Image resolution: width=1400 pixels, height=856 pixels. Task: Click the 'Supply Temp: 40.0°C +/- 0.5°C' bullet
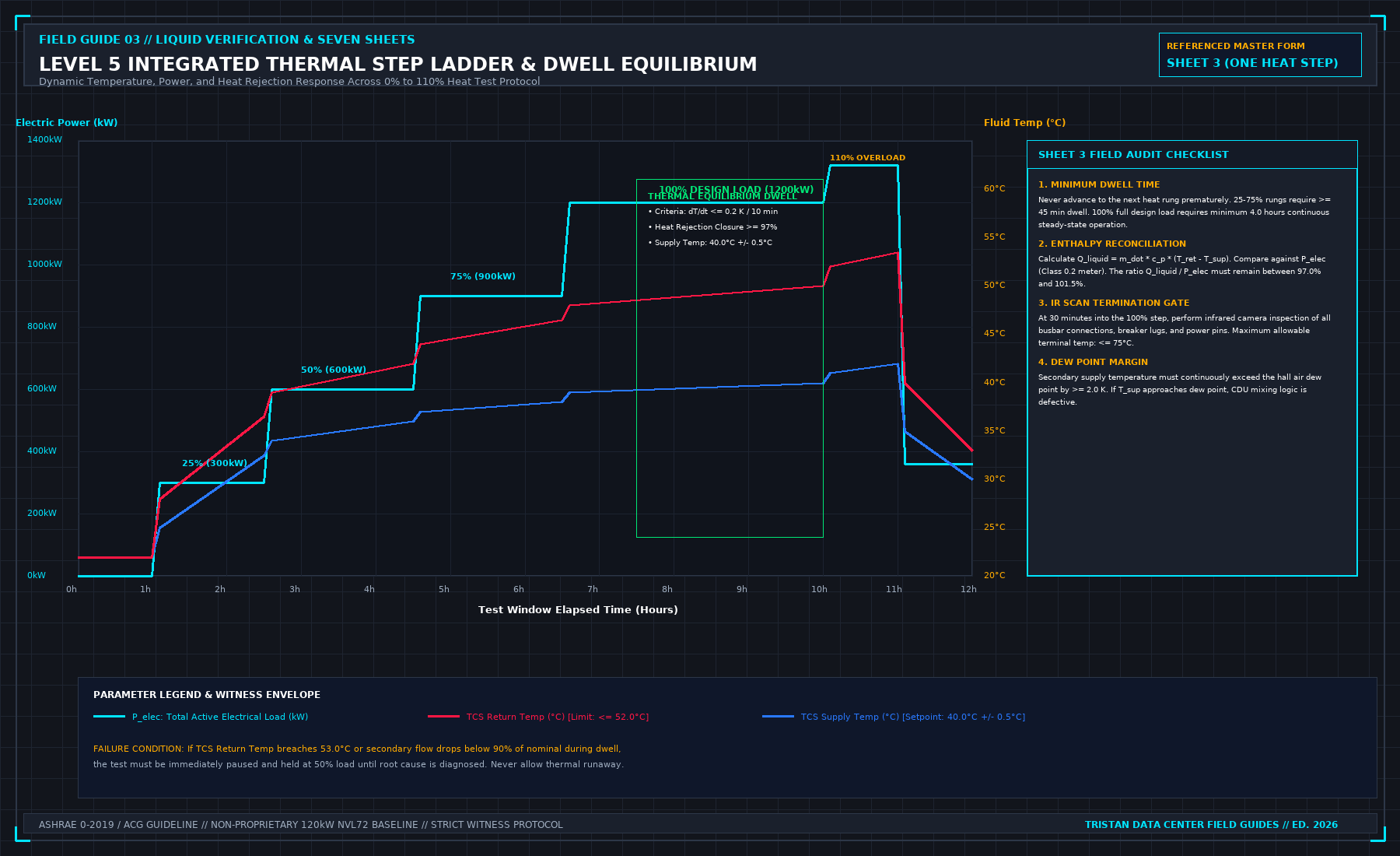[x=710, y=243]
